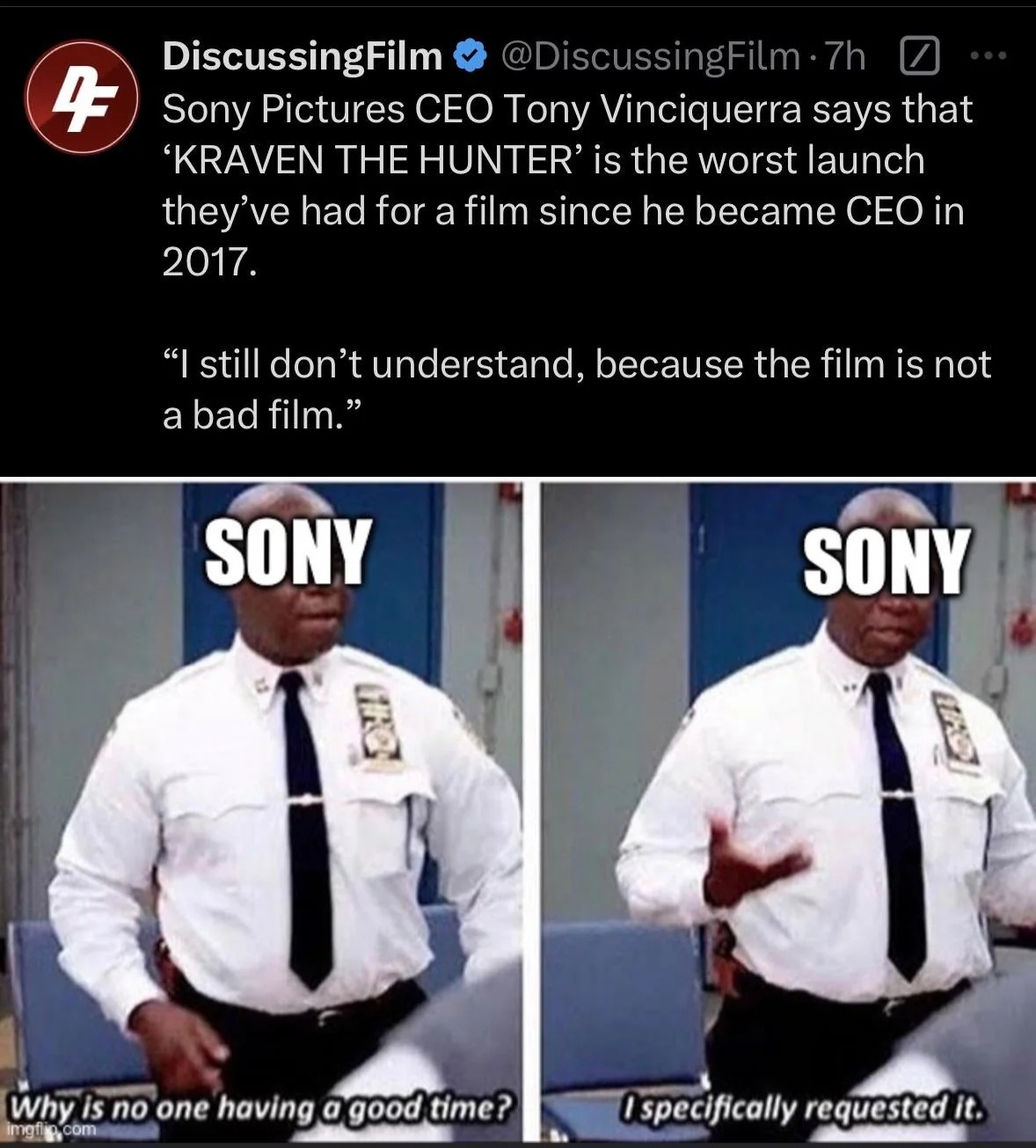Image resolution: width=1036 pixels, height=1148 pixels.
Task: Click the badge on the left panel's shirt
Action: [379, 727]
